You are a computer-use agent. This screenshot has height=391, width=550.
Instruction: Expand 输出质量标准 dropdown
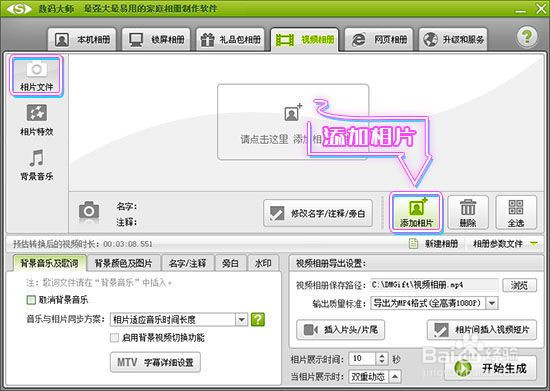tap(492, 303)
